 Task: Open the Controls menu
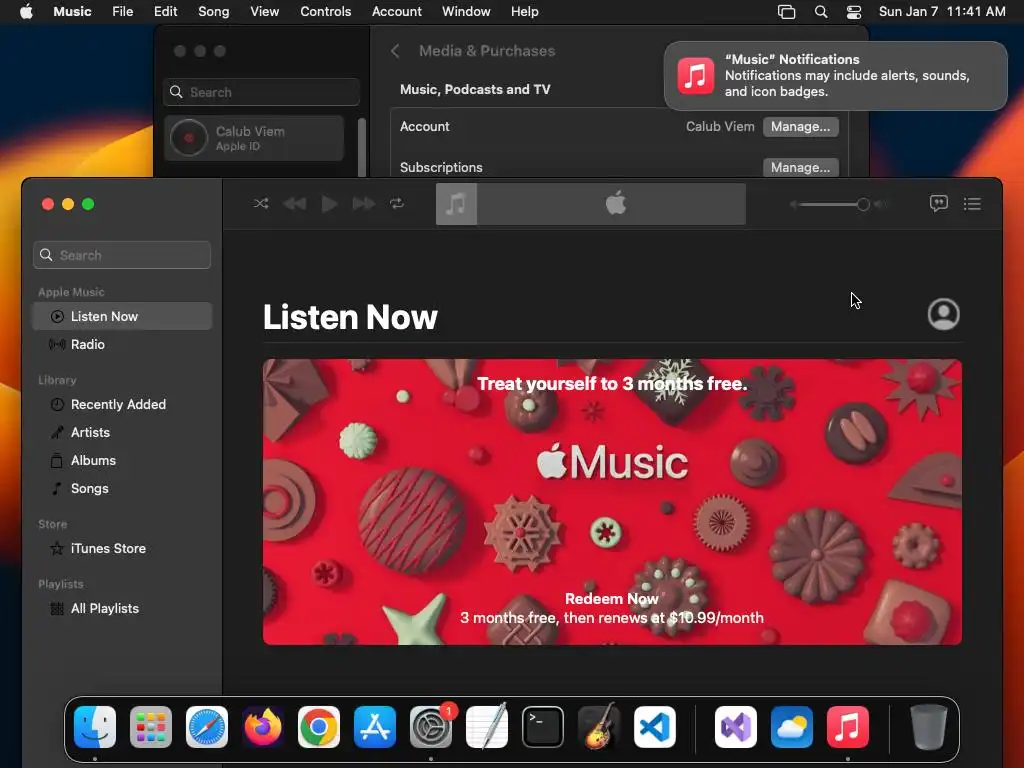point(325,11)
